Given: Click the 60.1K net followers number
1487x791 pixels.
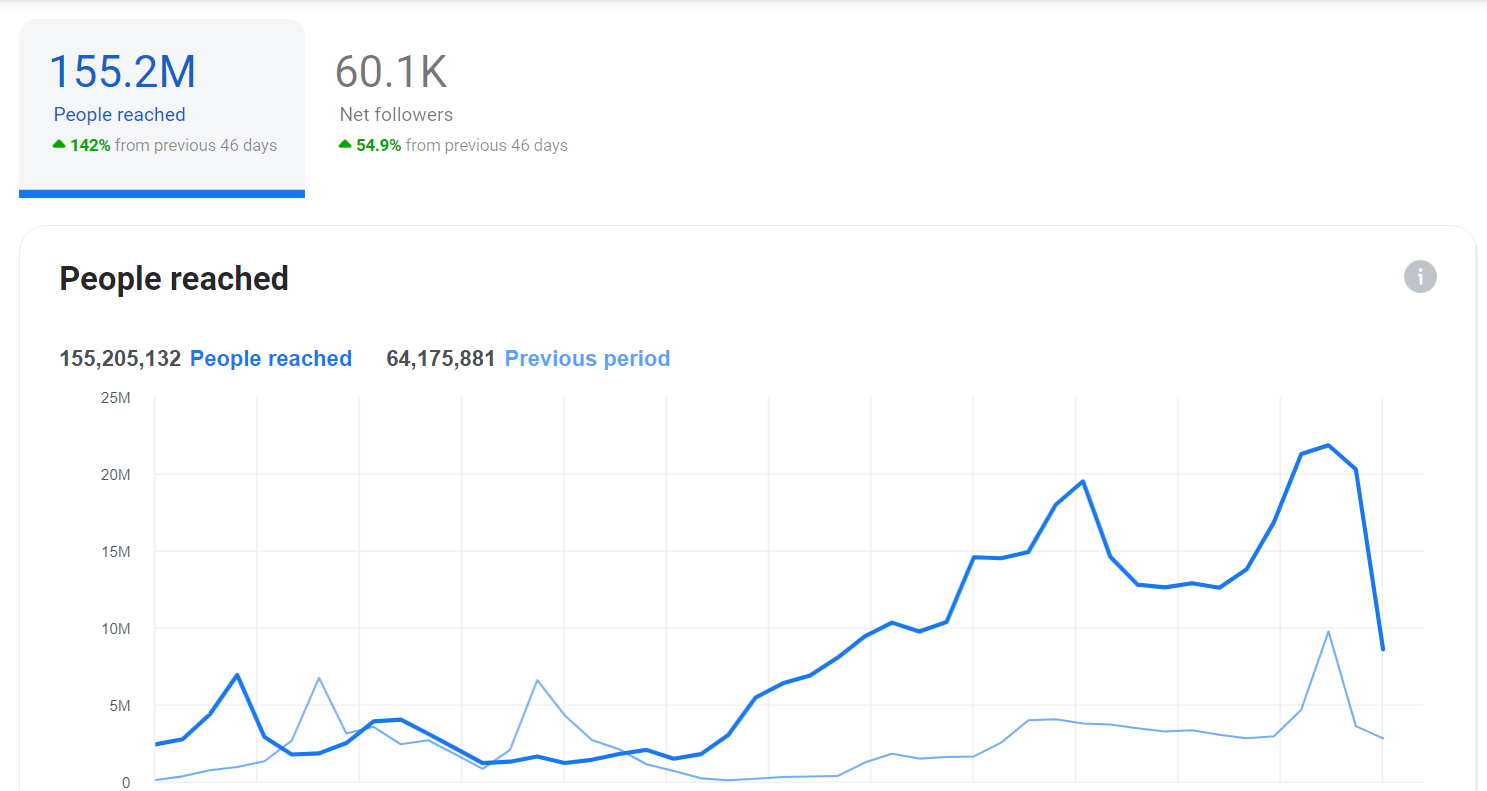Looking at the screenshot, I should [391, 72].
